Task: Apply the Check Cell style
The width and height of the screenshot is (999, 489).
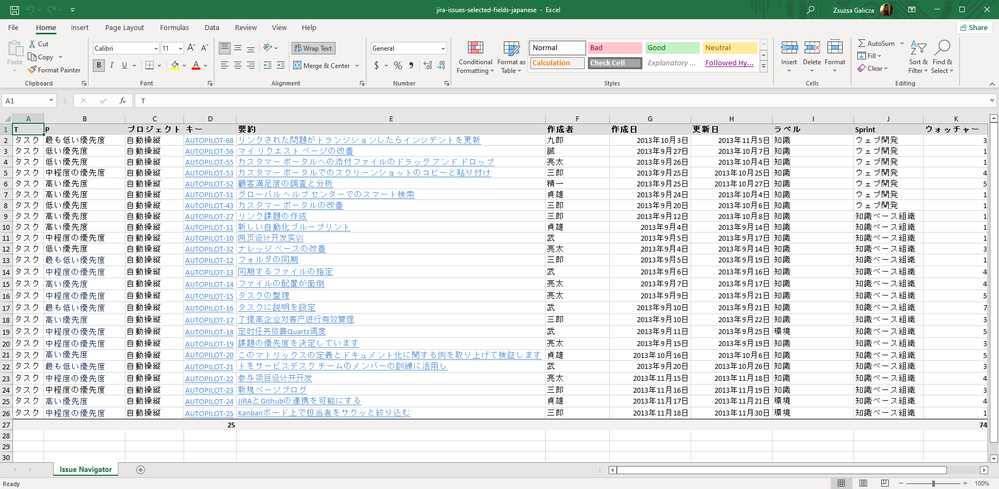Action: (615, 63)
